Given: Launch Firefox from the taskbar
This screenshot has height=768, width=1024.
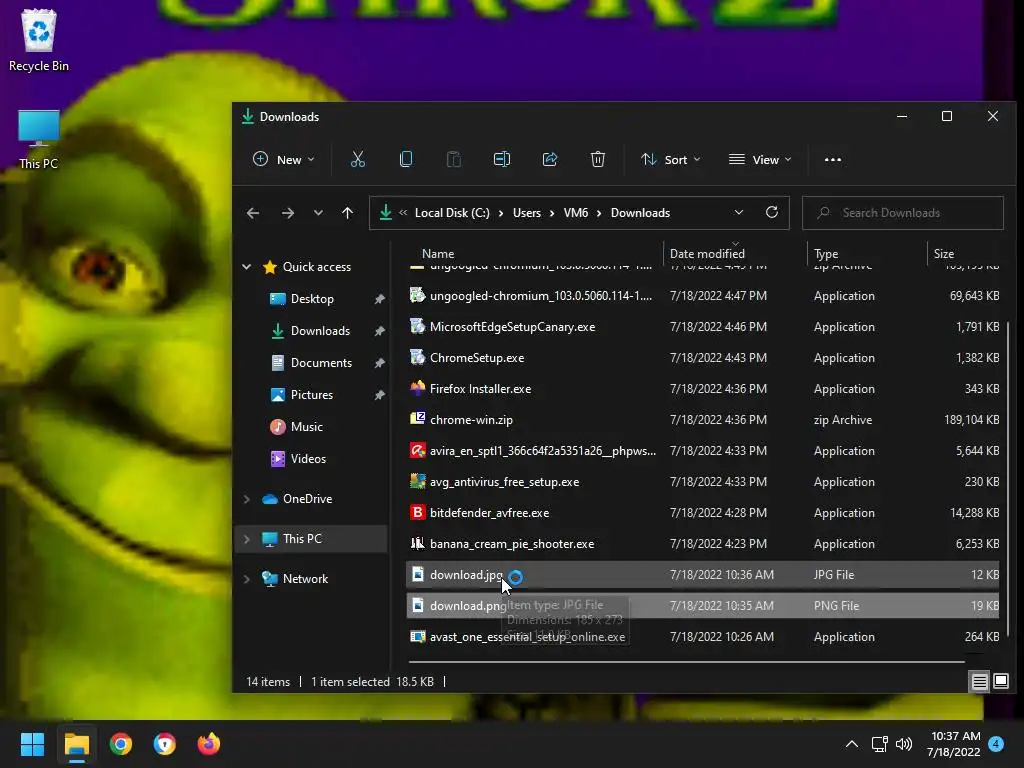Looking at the screenshot, I should coord(209,744).
